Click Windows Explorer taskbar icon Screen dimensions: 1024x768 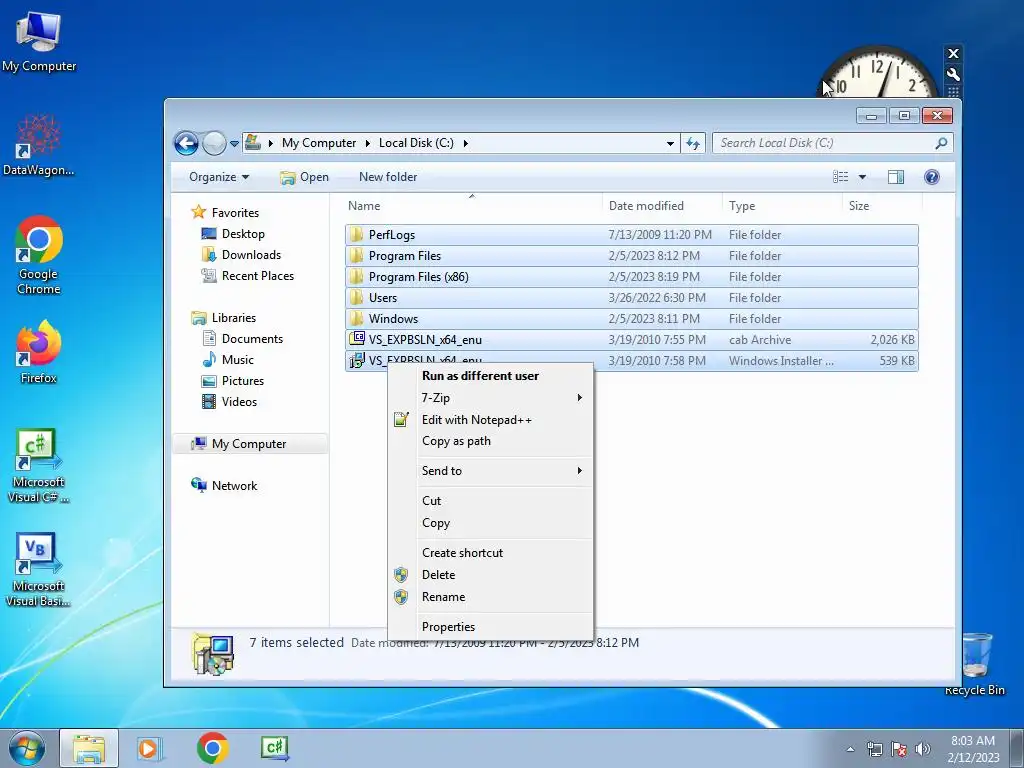[89, 748]
